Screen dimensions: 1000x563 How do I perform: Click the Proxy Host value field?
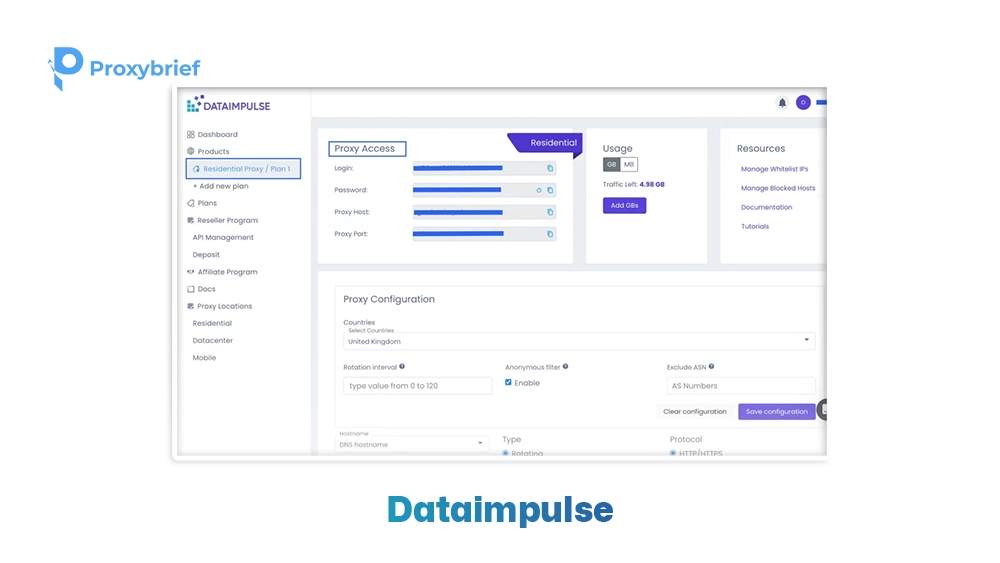(x=484, y=212)
